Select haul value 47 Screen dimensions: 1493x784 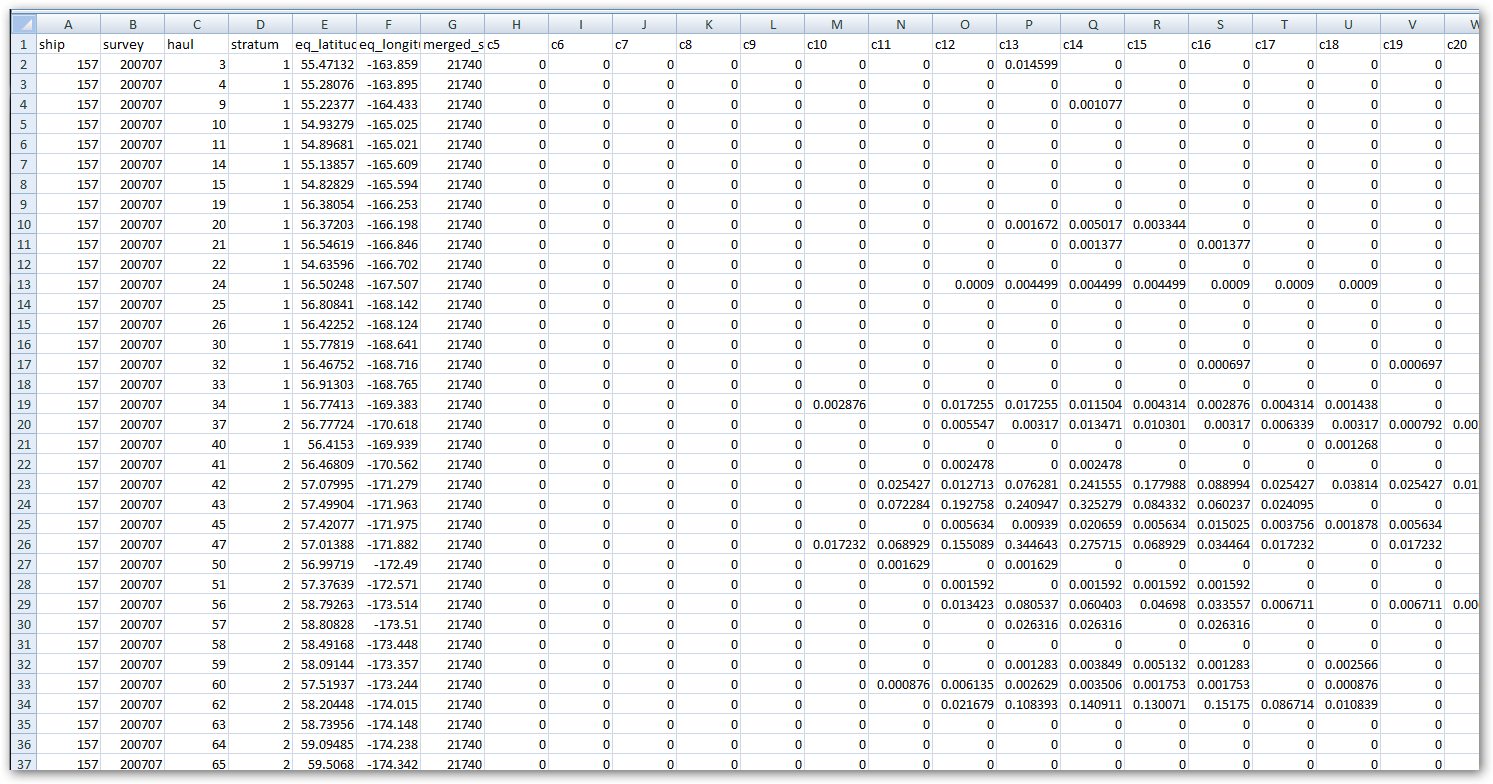coord(196,544)
